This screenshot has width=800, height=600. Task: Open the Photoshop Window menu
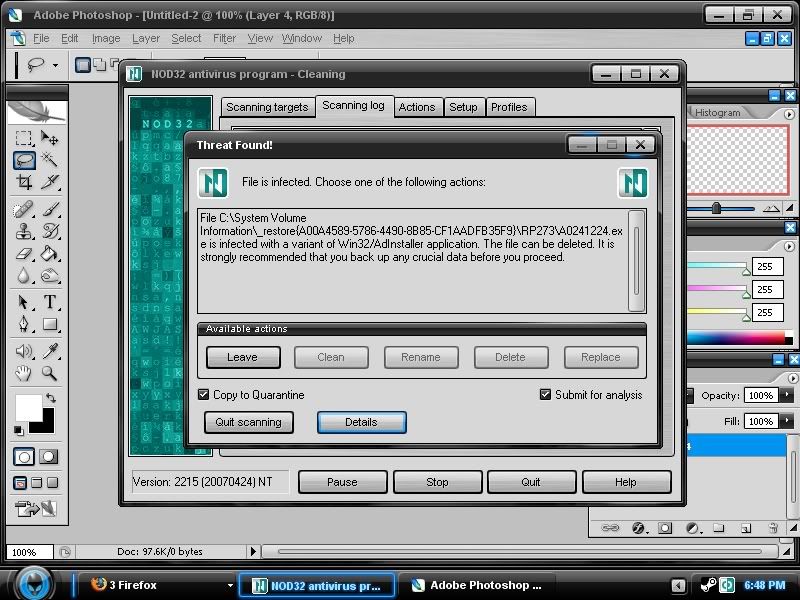302,38
